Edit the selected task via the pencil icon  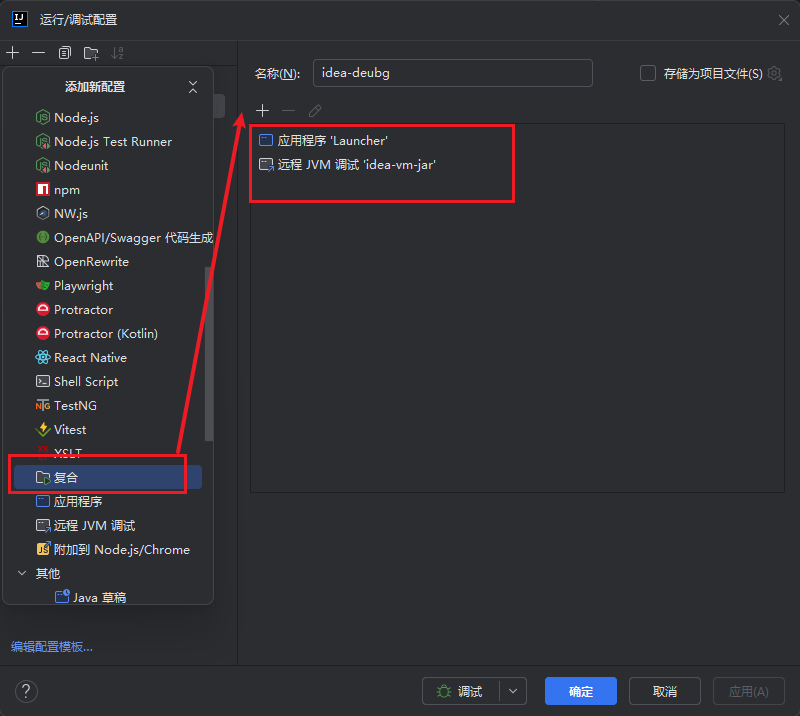314,110
